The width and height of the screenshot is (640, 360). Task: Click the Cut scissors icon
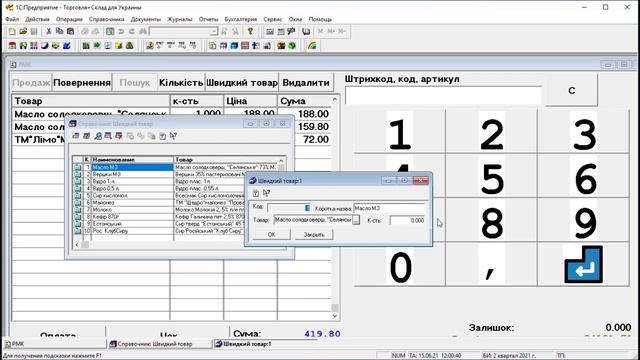pyautogui.click(x=49, y=31)
